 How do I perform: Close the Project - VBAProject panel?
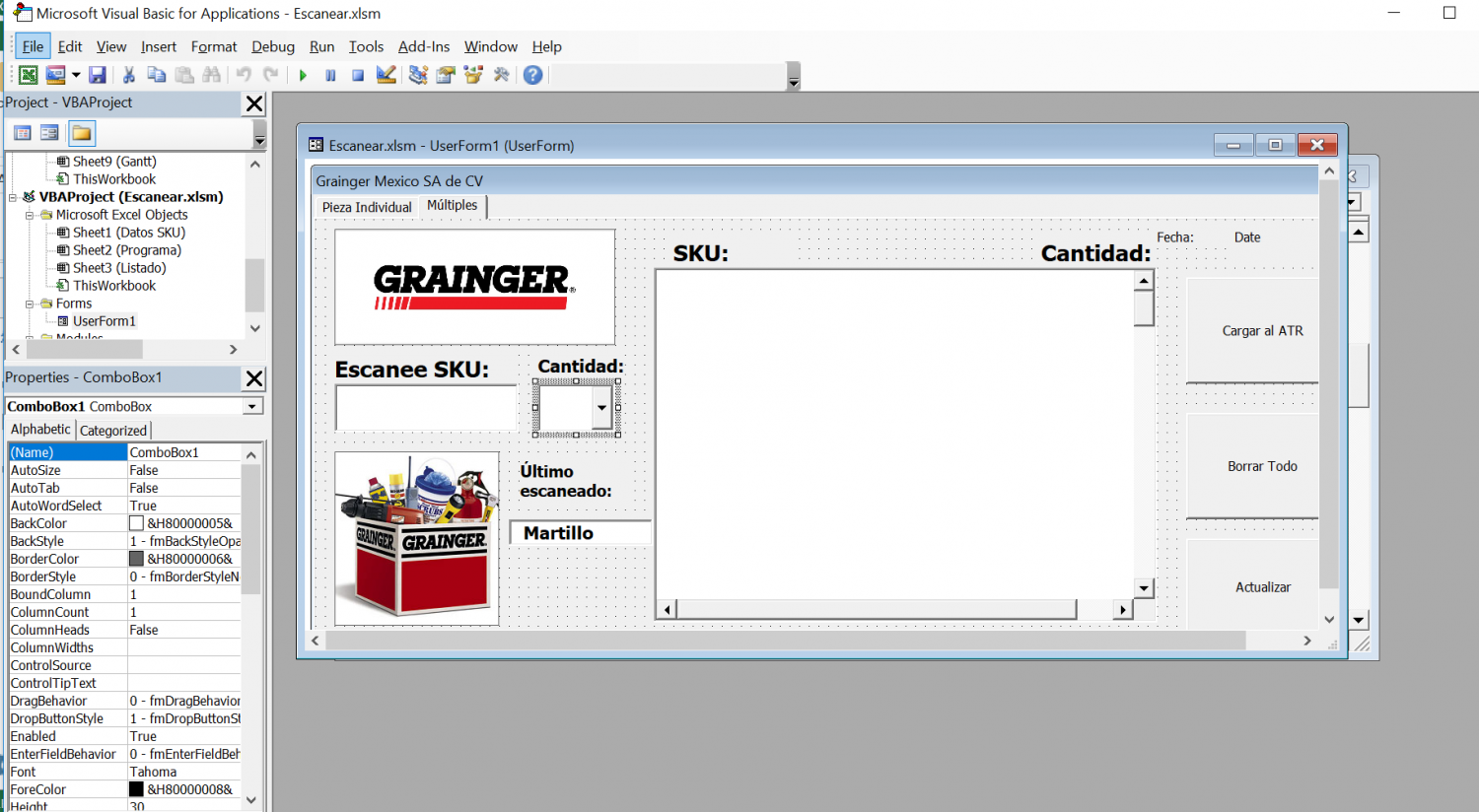[x=254, y=103]
